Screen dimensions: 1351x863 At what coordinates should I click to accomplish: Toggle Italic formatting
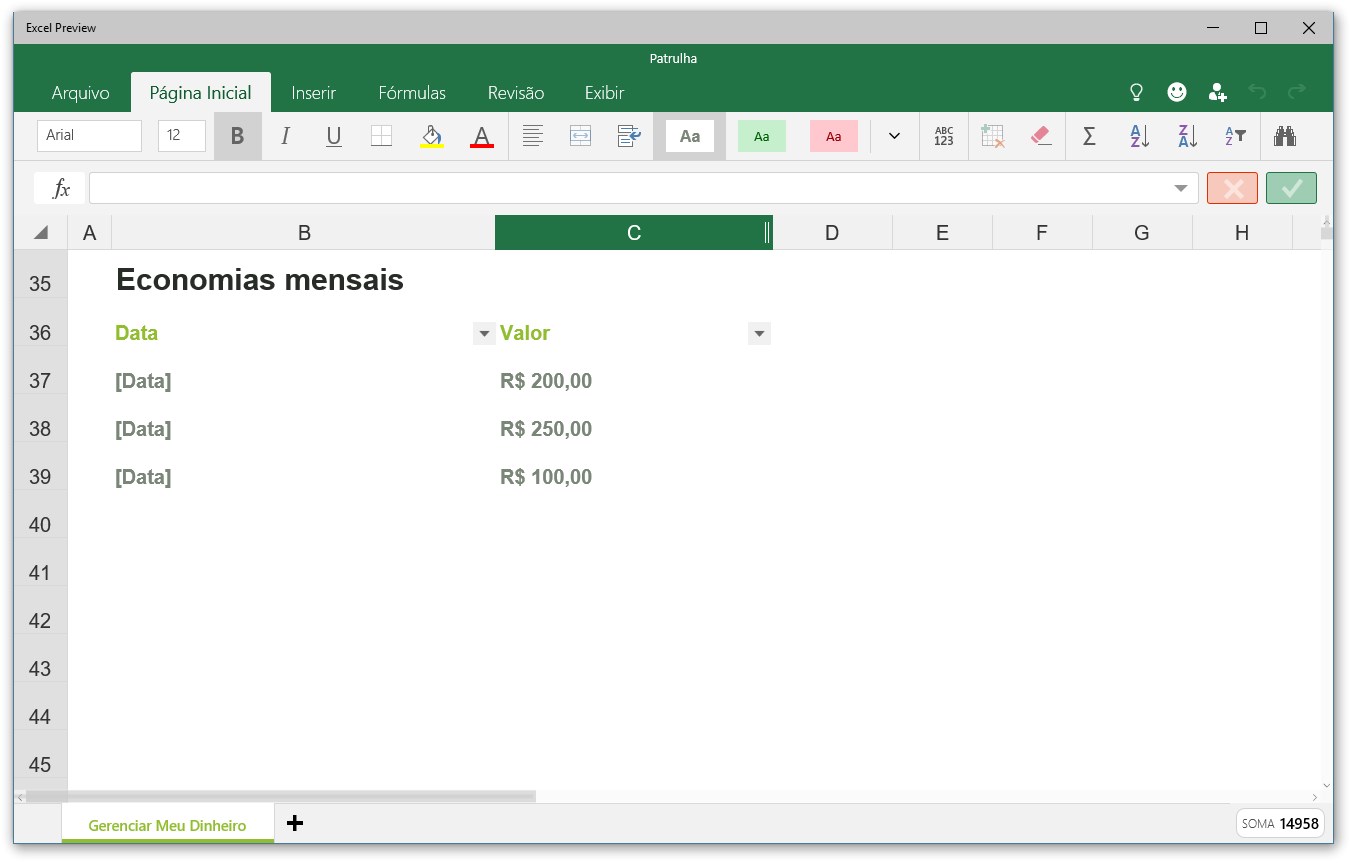(285, 136)
